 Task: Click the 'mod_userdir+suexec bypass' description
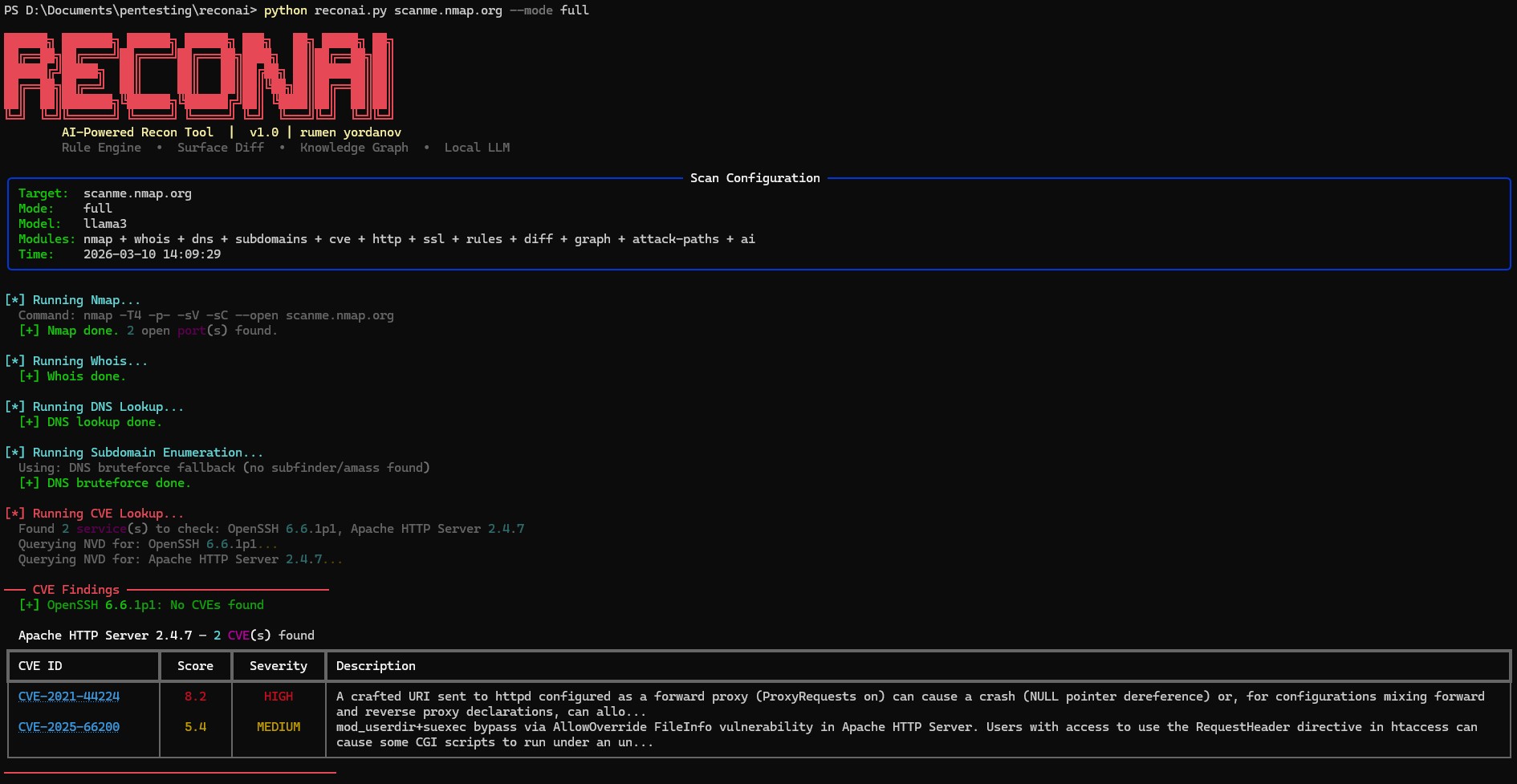click(x=907, y=734)
